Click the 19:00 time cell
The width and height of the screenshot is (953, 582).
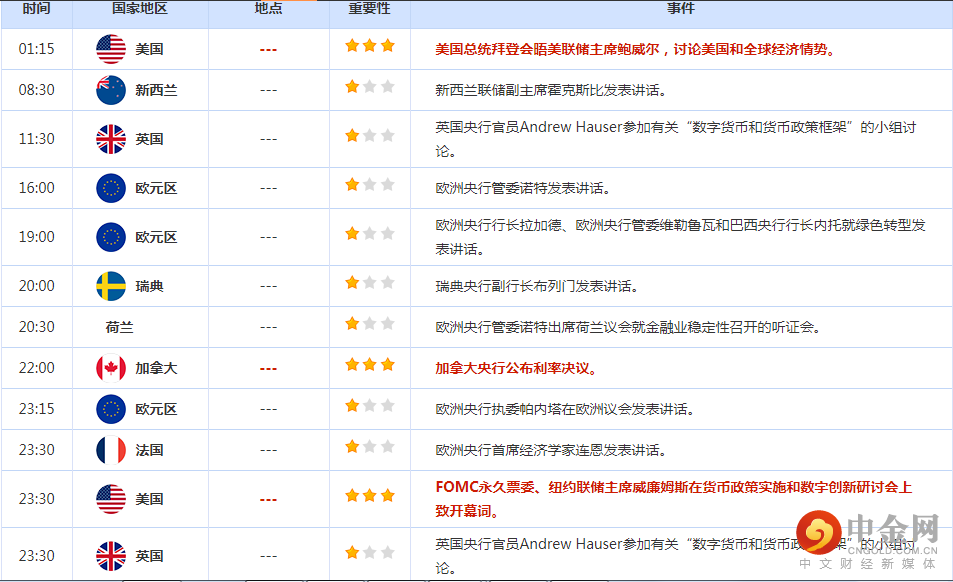pyautogui.click(x=36, y=237)
